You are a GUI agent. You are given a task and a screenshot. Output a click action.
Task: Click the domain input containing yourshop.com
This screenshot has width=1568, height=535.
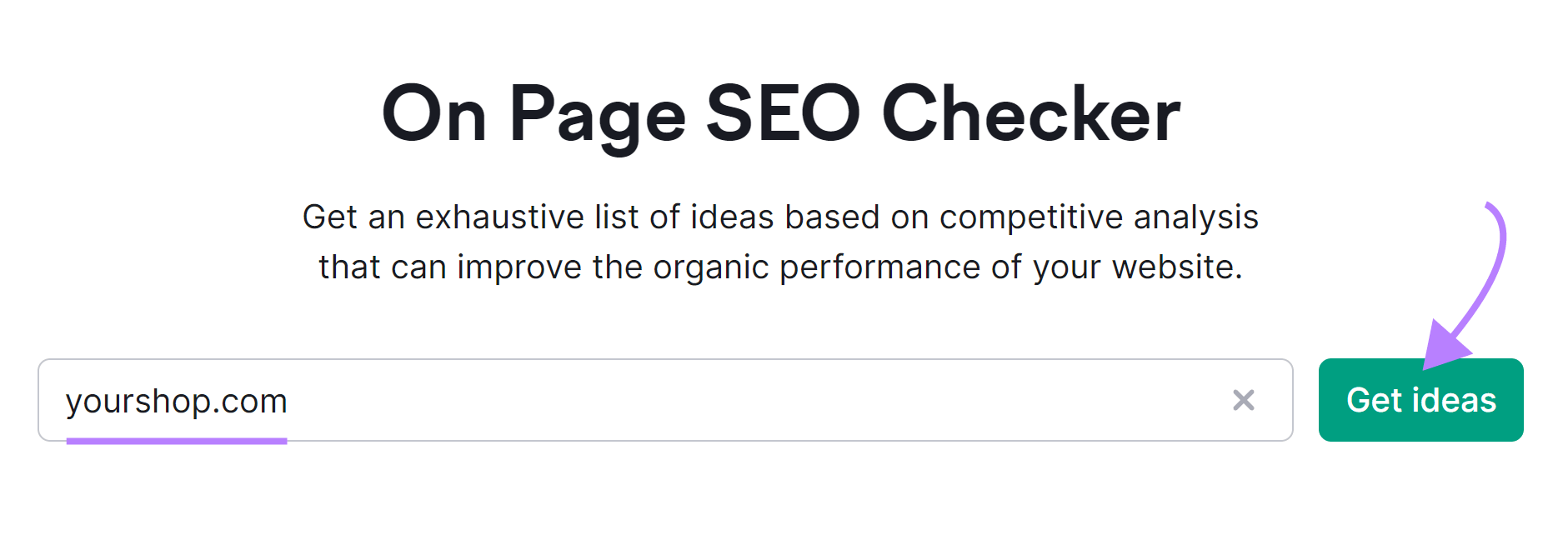(584, 401)
